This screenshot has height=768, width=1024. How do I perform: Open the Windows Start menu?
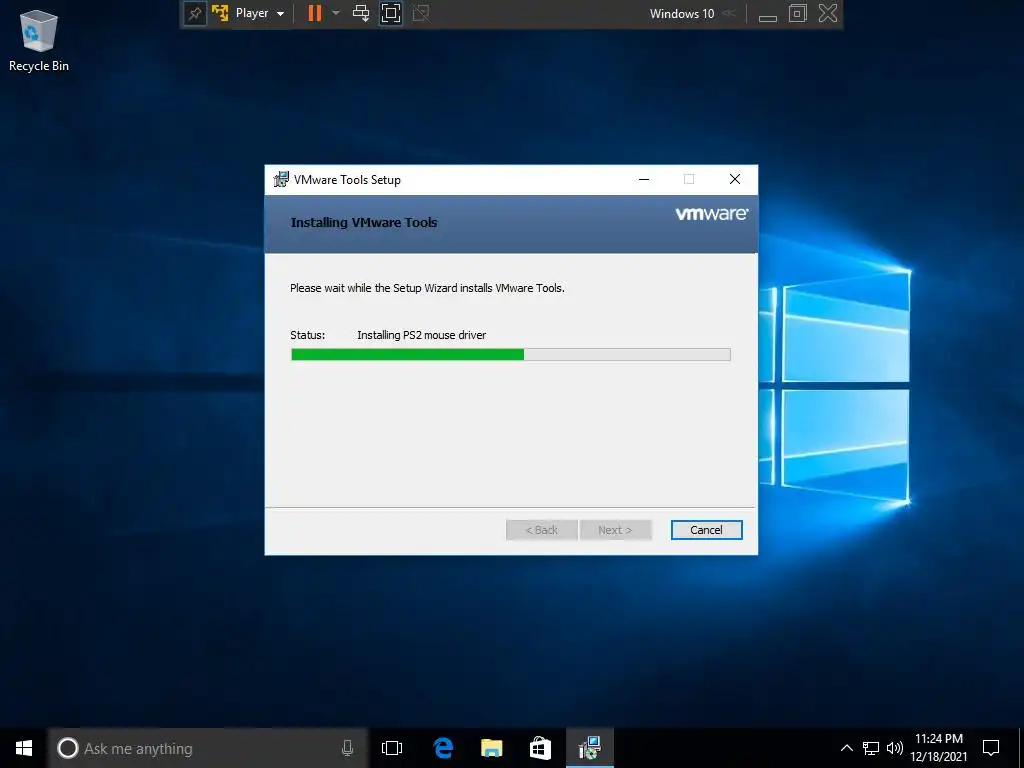tap(24, 748)
